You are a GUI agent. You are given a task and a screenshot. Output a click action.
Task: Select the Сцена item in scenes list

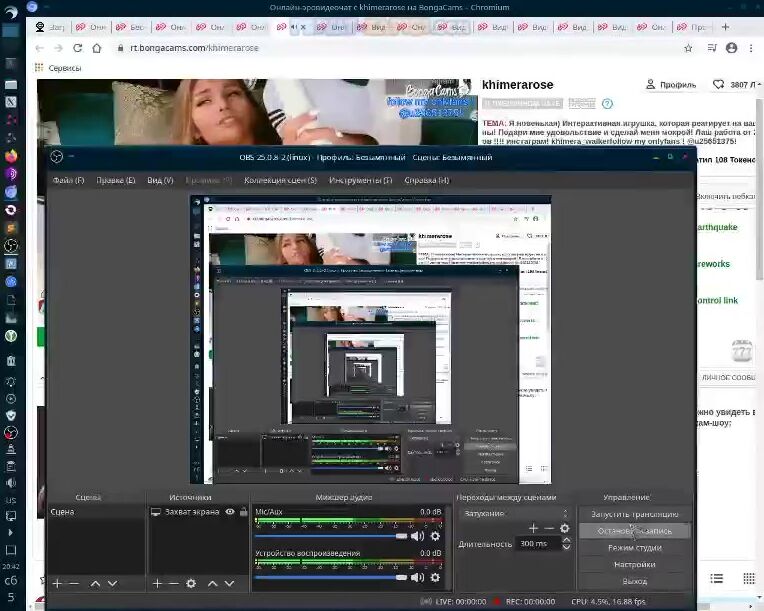[x=62, y=512]
